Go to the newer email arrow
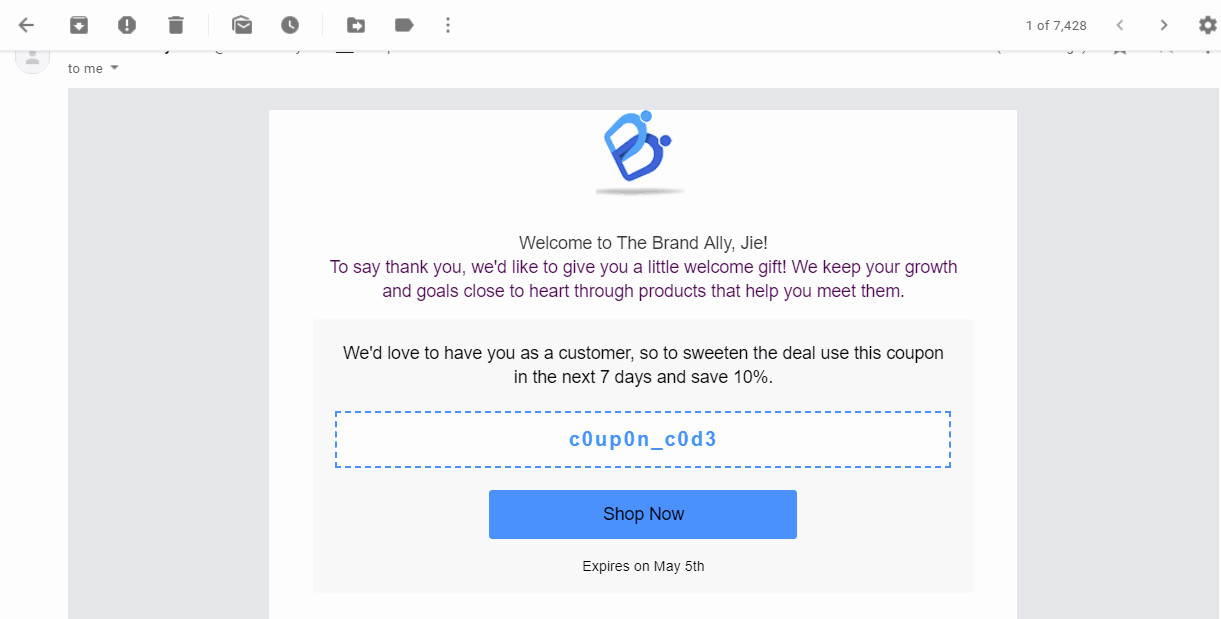The image size is (1221, 619). tap(1121, 25)
